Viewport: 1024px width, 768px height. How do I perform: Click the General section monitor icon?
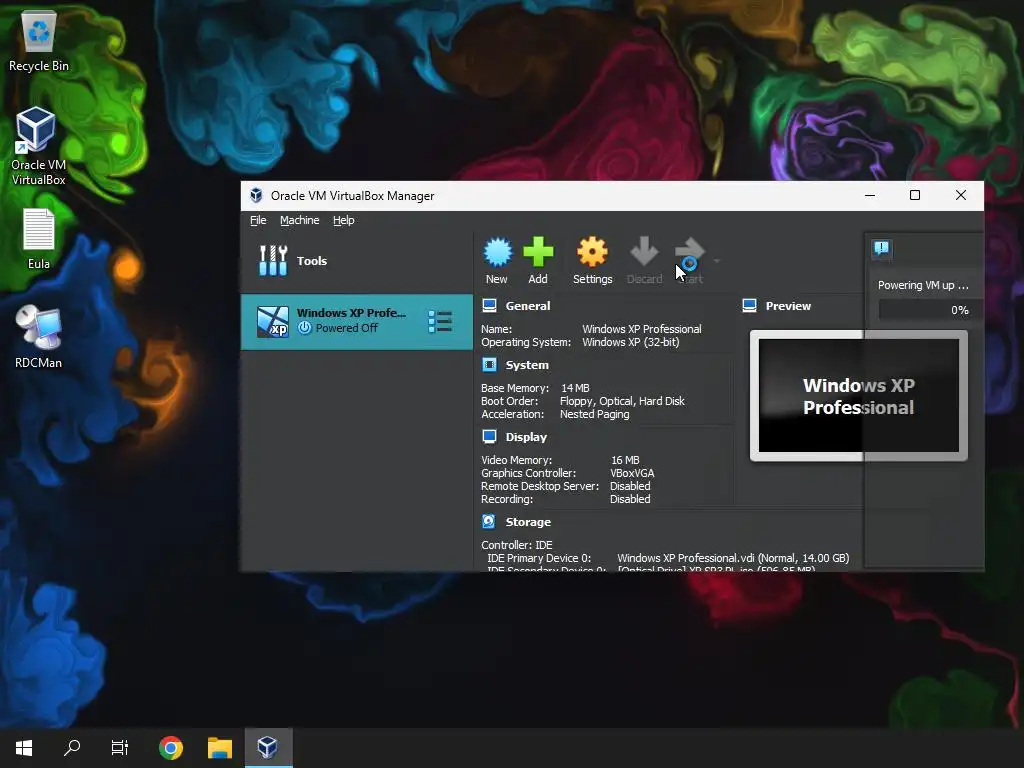click(489, 305)
